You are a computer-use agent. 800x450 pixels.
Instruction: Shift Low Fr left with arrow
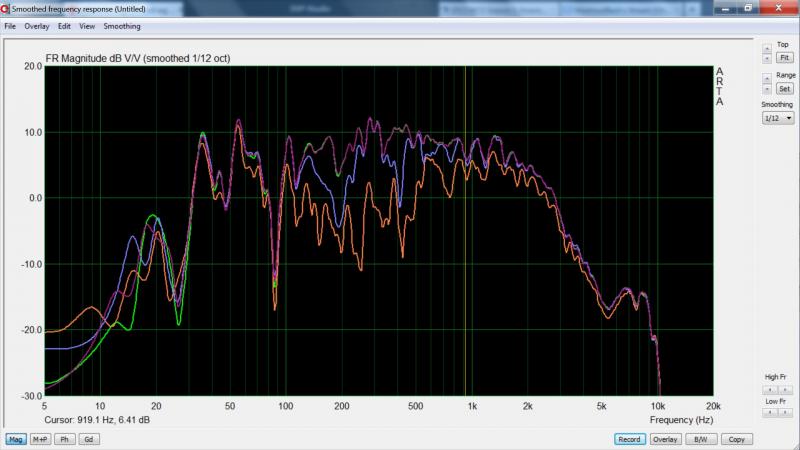click(x=769, y=411)
